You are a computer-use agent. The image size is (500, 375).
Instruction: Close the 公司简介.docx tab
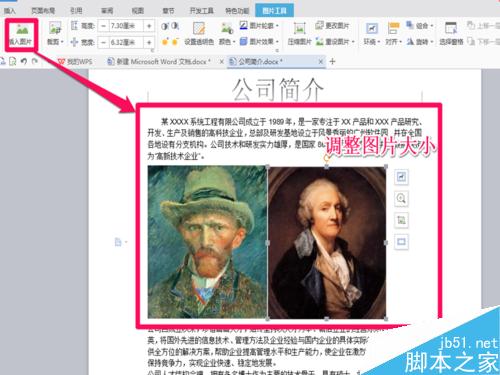[320, 62]
